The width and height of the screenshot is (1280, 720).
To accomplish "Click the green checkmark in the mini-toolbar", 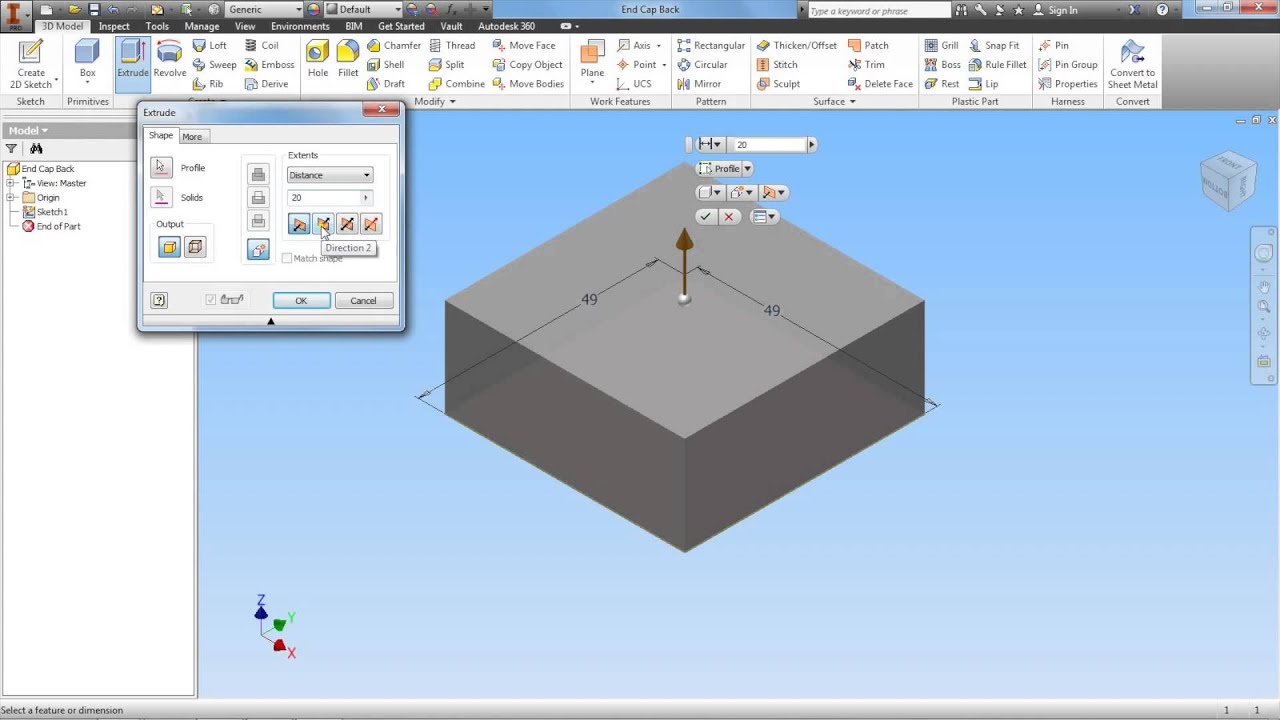I will click(x=706, y=216).
